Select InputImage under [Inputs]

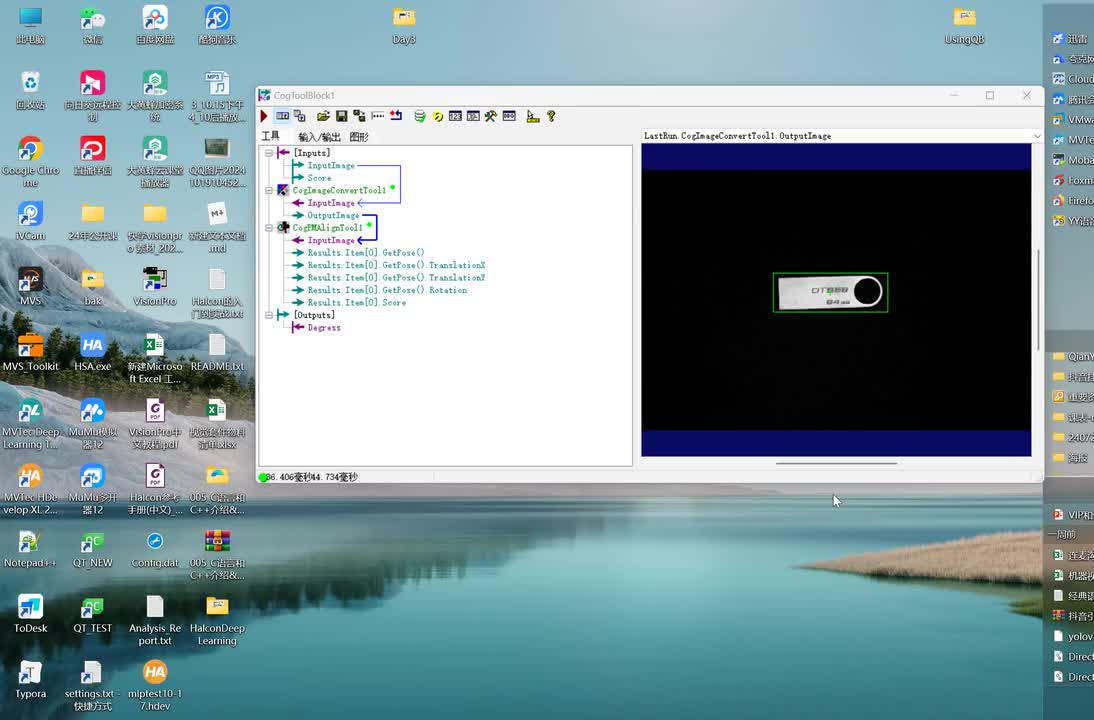[331, 165]
